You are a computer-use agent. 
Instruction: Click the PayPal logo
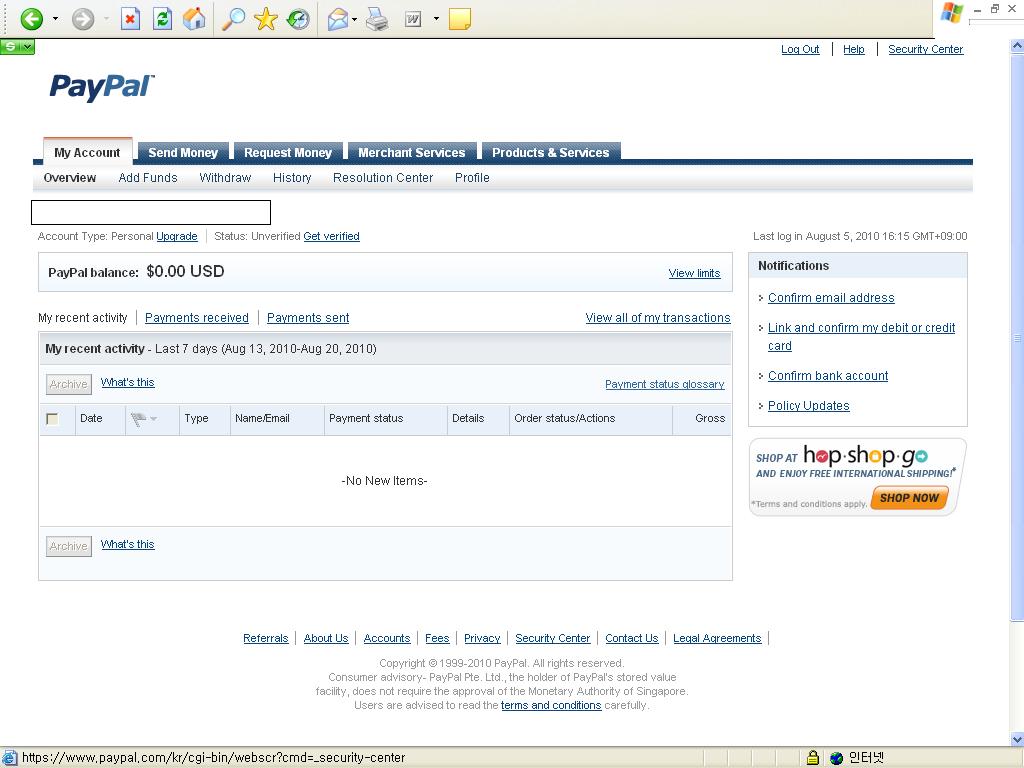(x=102, y=88)
